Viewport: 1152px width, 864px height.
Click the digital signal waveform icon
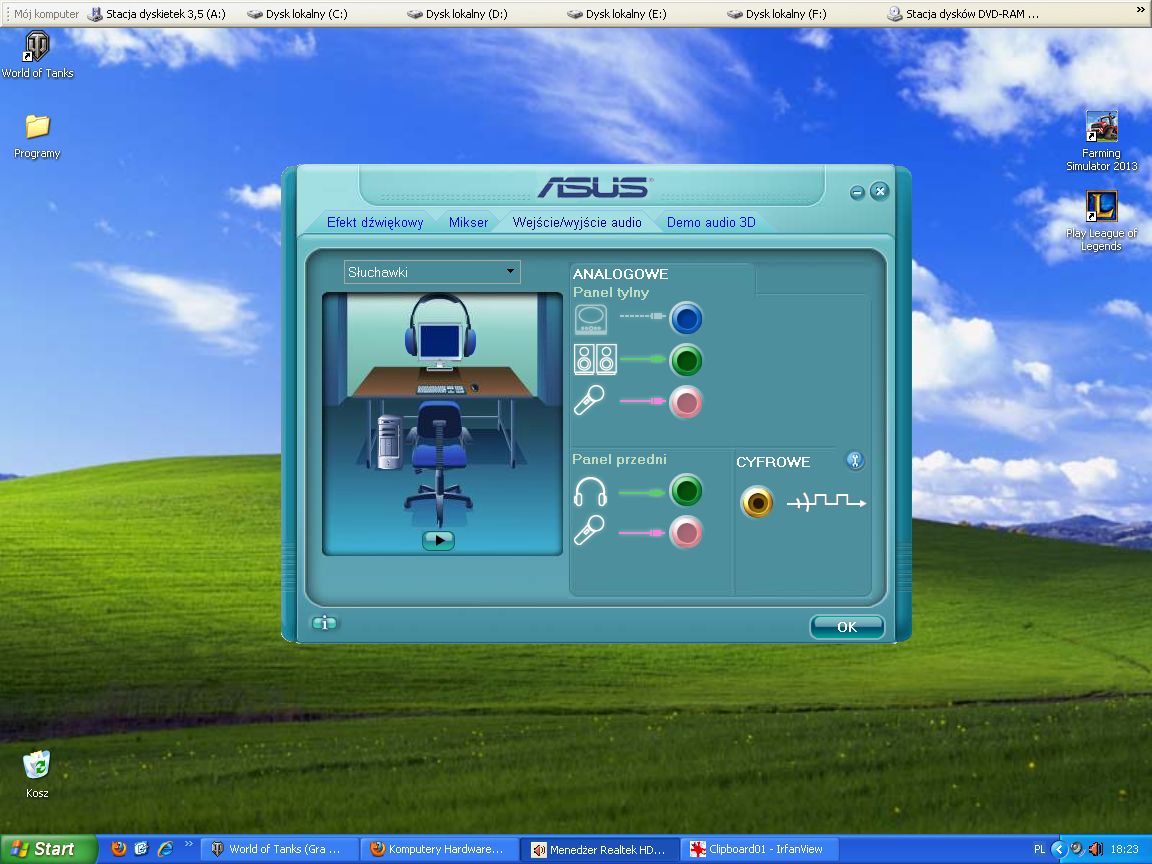[827, 502]
